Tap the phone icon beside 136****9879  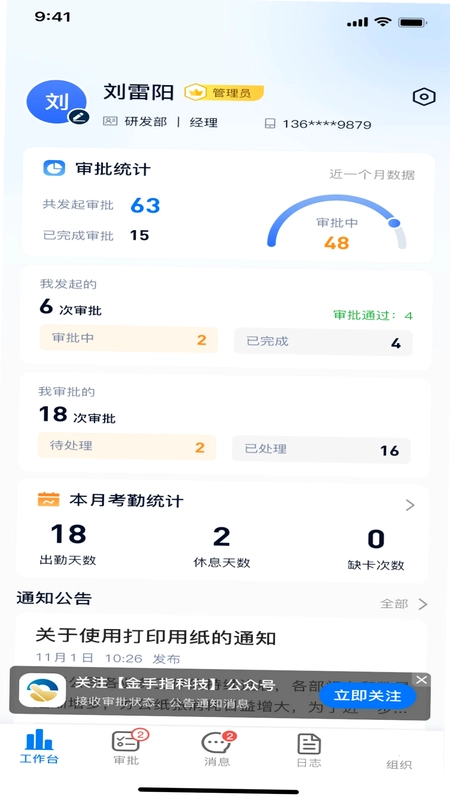[x=270, y=124]
